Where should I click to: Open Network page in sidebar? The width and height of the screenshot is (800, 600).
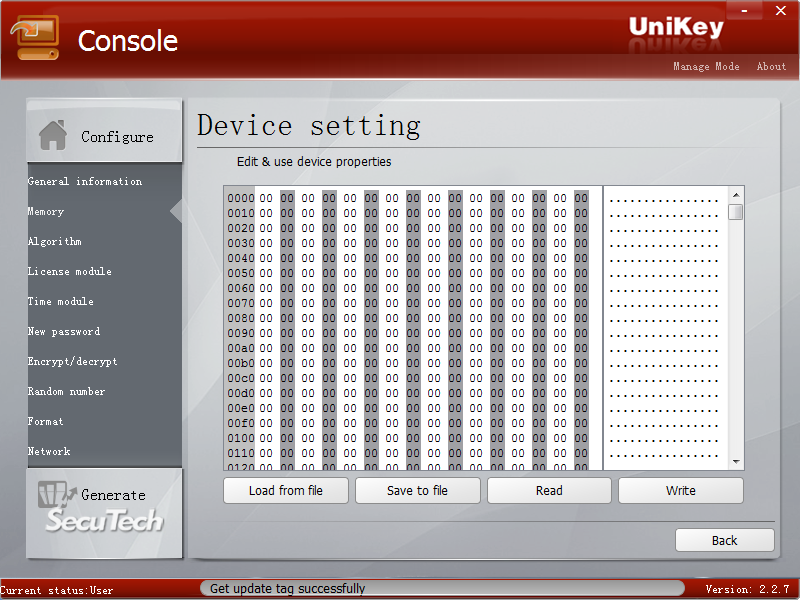pos(49,452)
